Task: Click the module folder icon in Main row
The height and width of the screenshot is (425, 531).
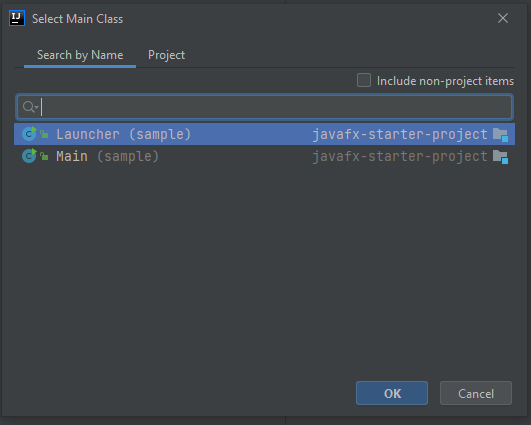Action: click(x=500, y=157)
